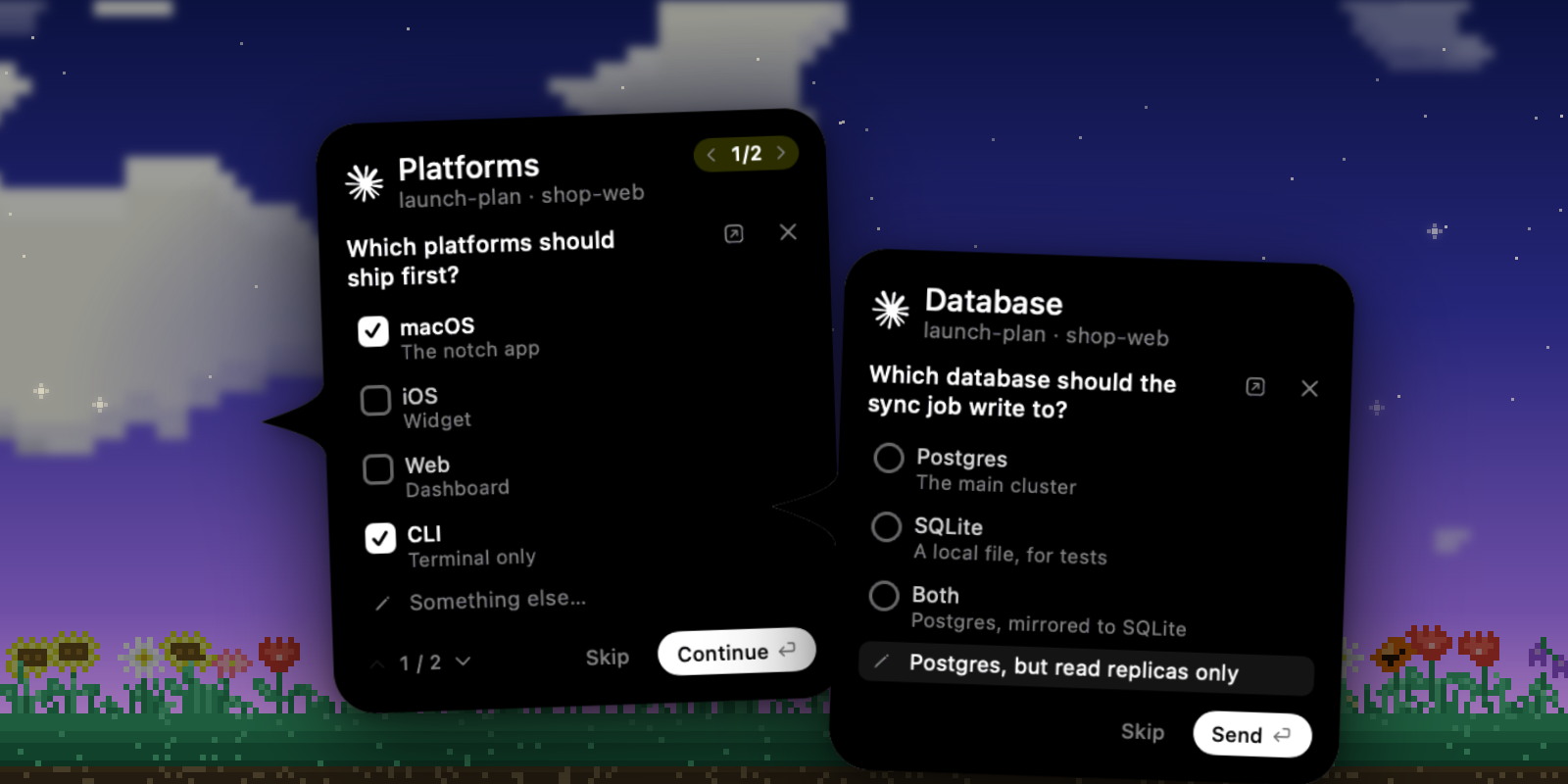Uncheck the CLI checkbox
The image size is (1568, 784).
tap(380, 538)
